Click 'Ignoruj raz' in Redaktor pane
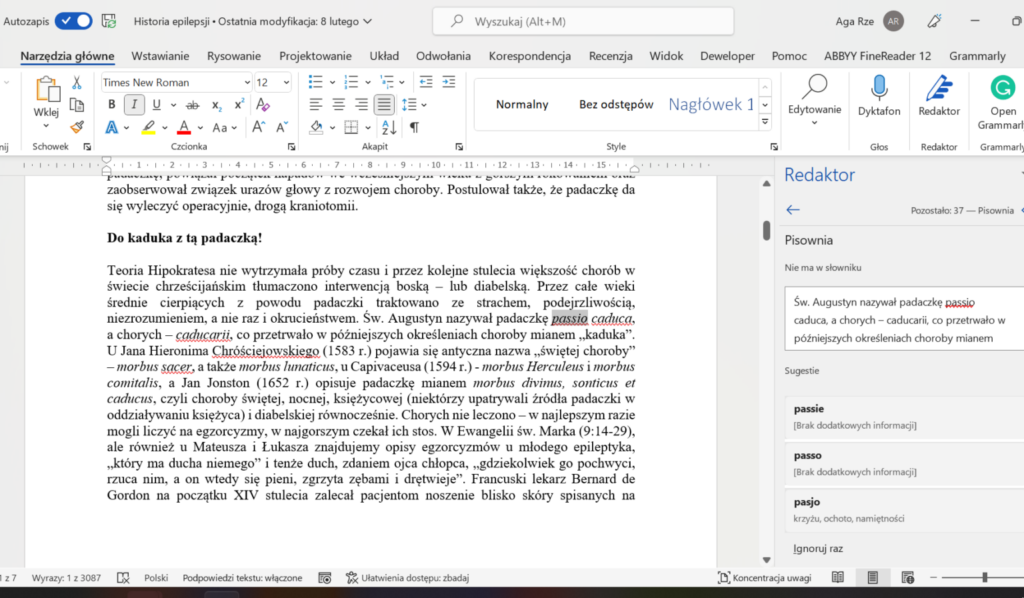Viewport: 1024px width, 598px height. coord(816,548)
